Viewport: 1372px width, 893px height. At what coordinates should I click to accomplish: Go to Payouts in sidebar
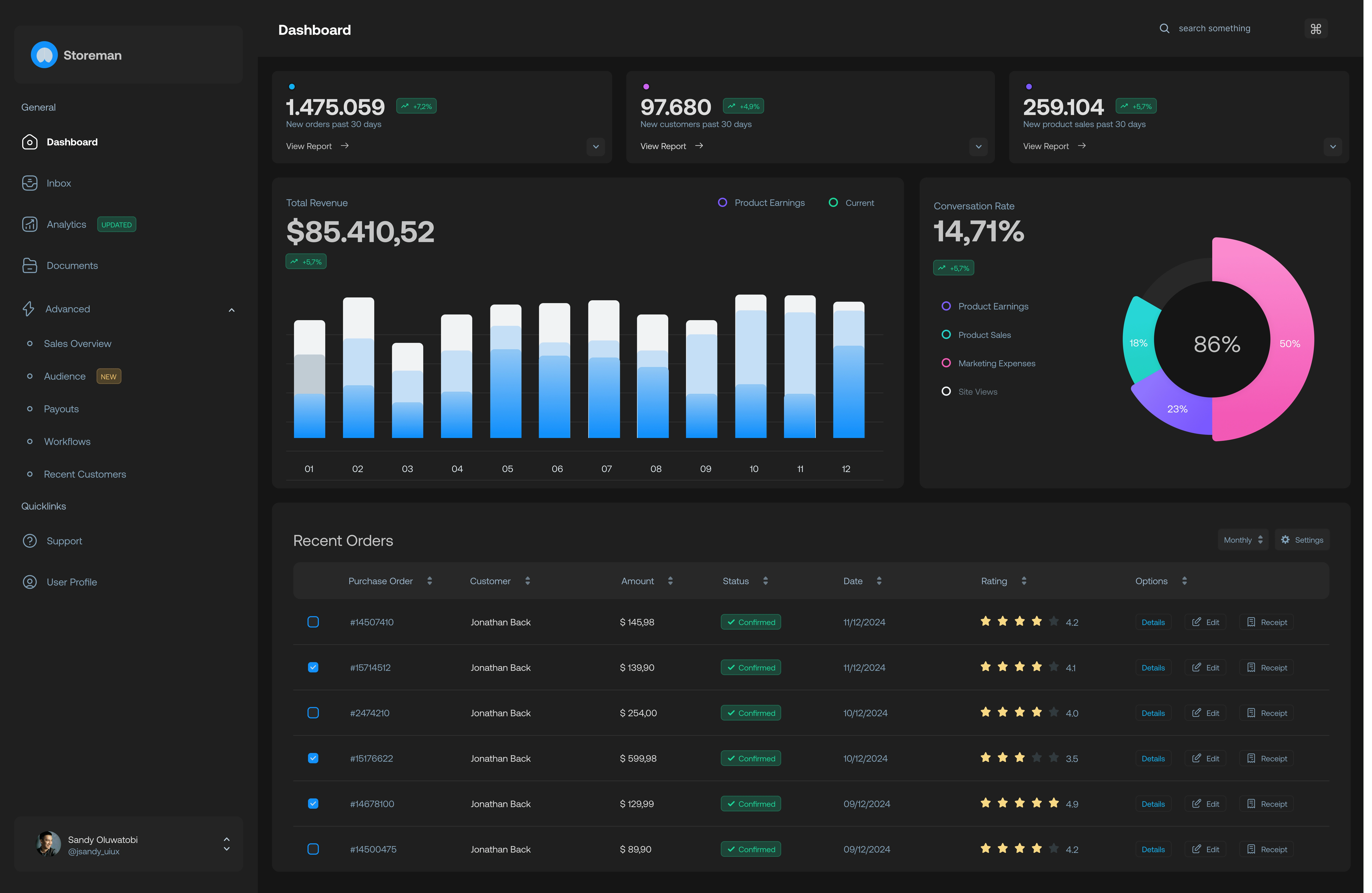pos(61,409)
